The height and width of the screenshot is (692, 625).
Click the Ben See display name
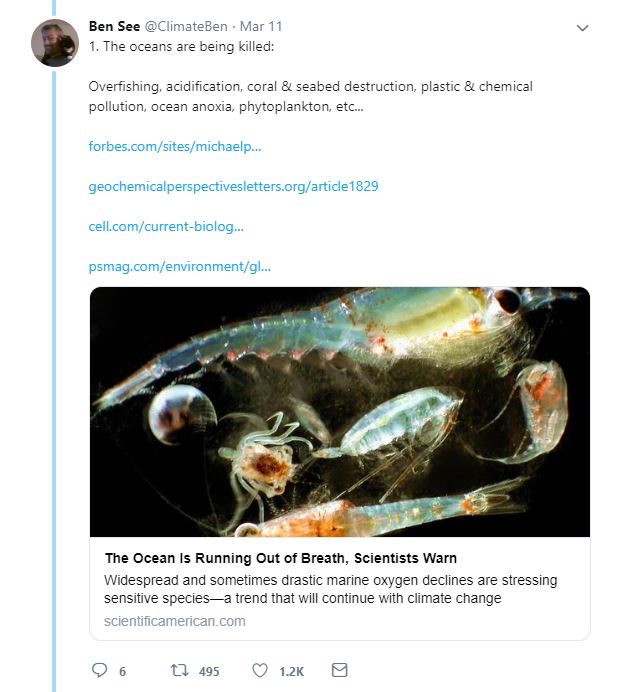[x=114, y=27]
